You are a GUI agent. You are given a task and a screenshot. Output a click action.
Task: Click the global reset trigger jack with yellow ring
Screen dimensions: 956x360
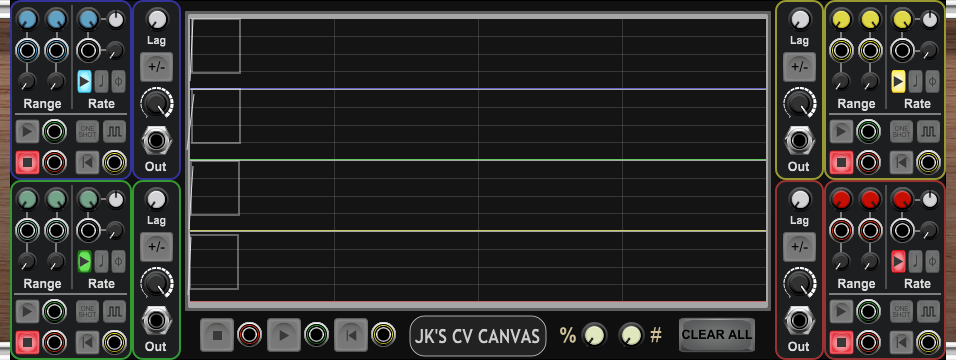point(383,335)
